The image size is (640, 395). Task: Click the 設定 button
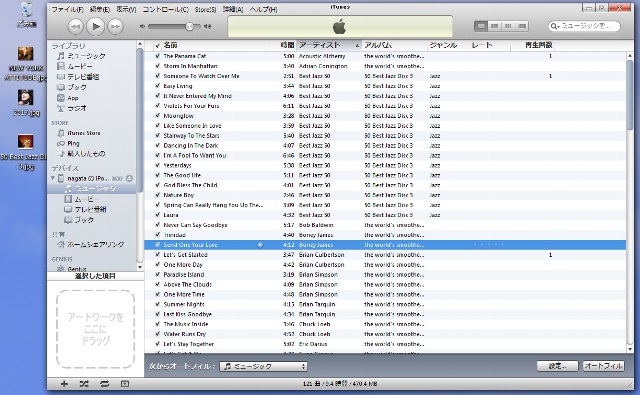tap(557, 366)
